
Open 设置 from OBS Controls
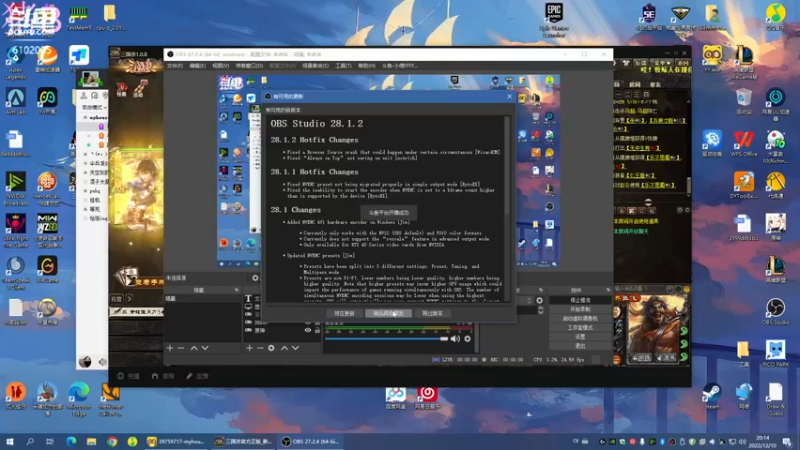point(580,337)
